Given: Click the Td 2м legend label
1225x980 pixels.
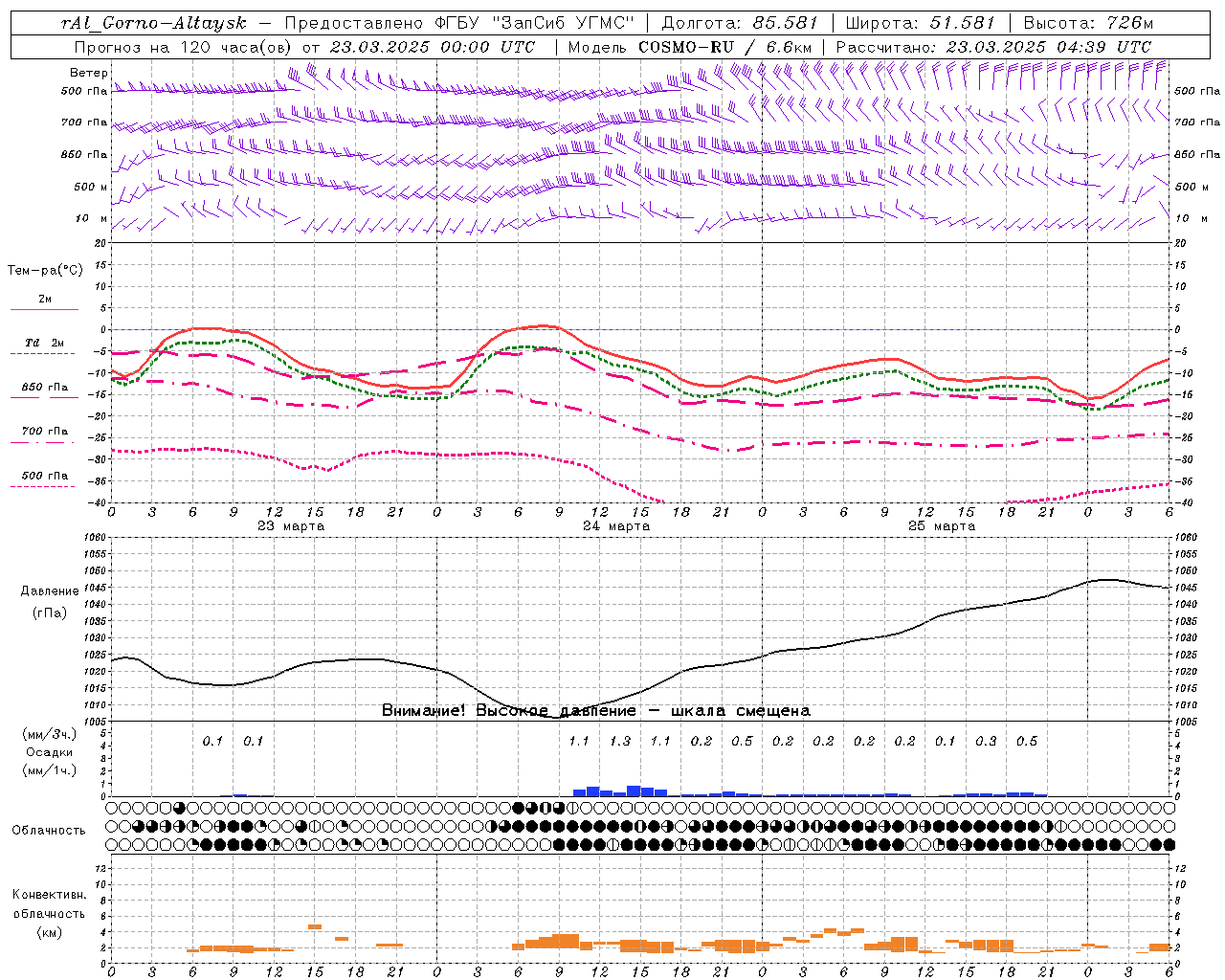Looking at the screenshot, I should click(x=44, y=343).
